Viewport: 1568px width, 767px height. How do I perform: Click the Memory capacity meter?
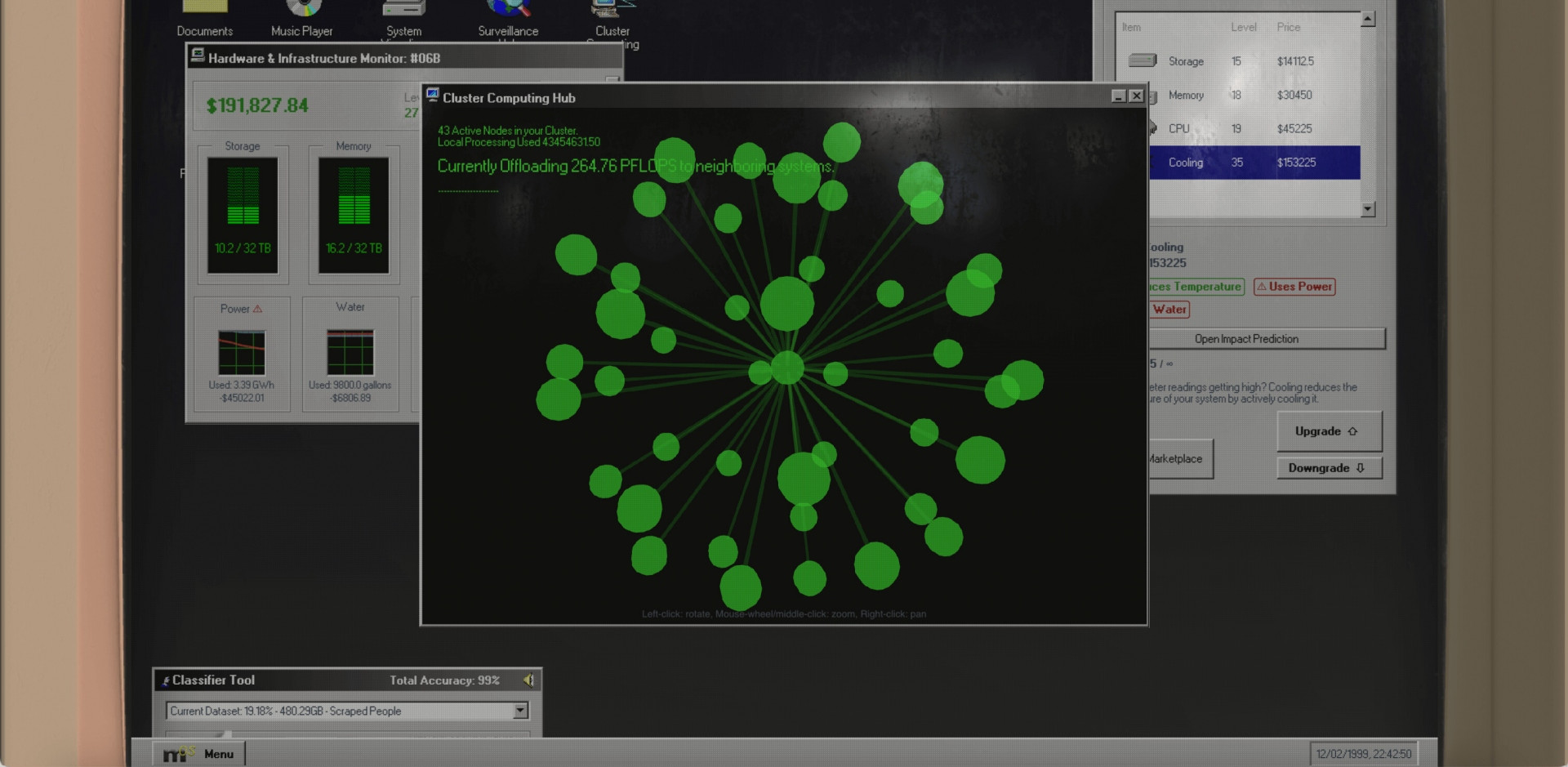pos(354,215)
